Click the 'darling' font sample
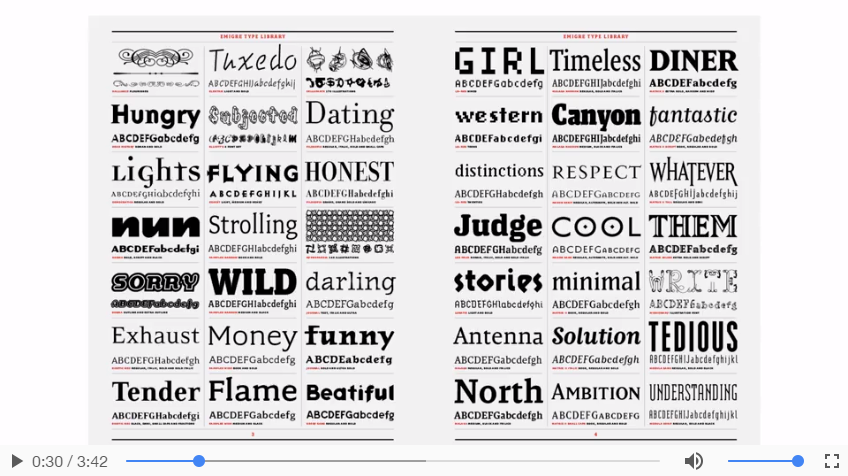Image resolution: width=848 pixels, height=476 pixels. (350, 282)
